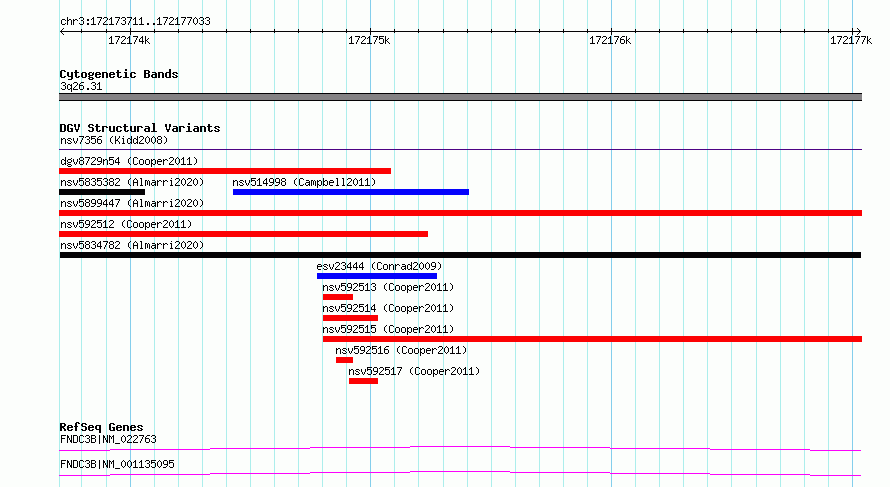Open nsv592517 (Cooper2011) label

pyautogui.click(x=414, y=371)
